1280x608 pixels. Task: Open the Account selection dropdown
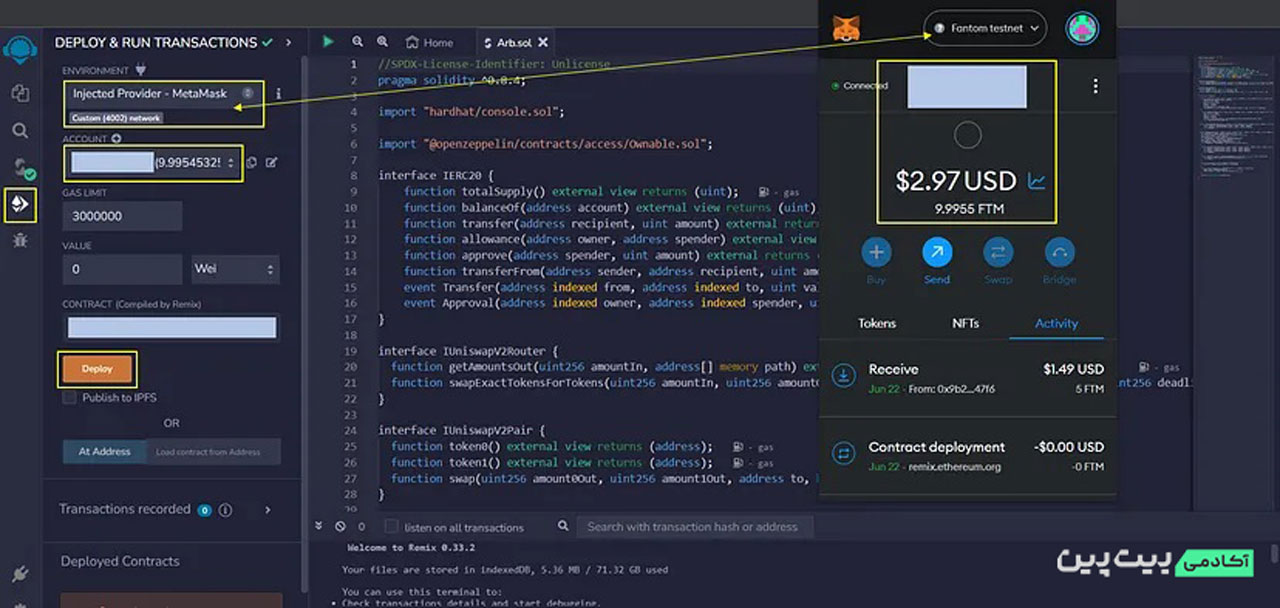pyautogui.click(x=153, y=162)
